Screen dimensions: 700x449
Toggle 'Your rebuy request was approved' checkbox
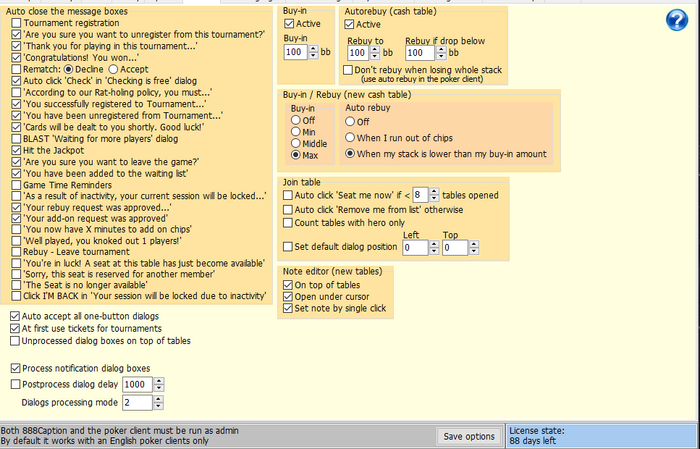pyautogui.click(x=16, y=208)
